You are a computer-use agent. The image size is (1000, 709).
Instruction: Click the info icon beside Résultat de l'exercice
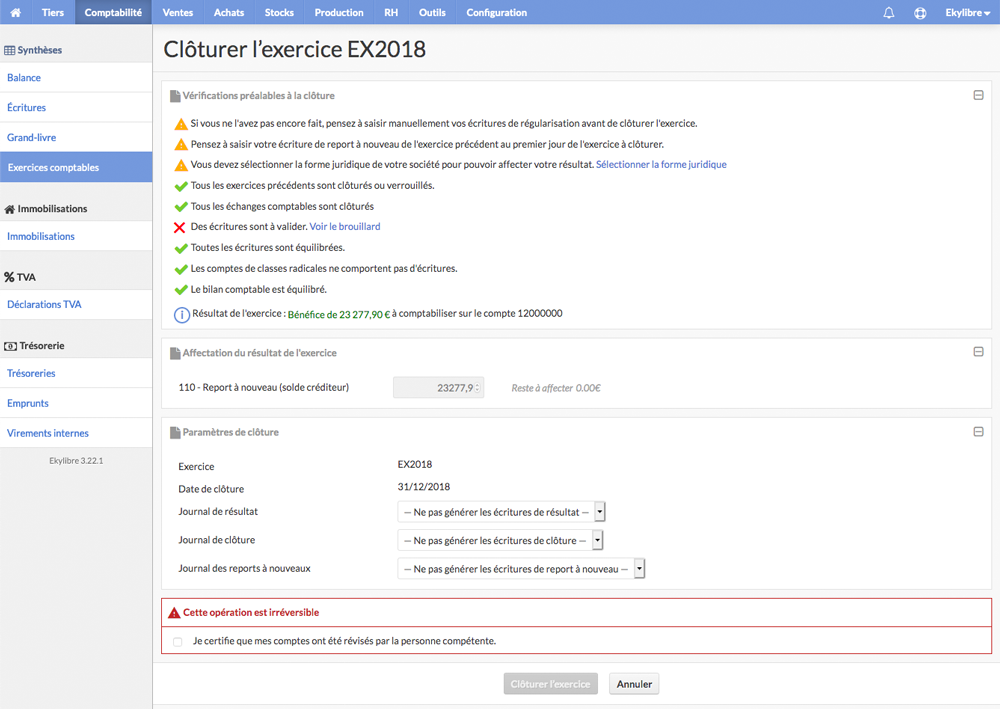point(182,314)
